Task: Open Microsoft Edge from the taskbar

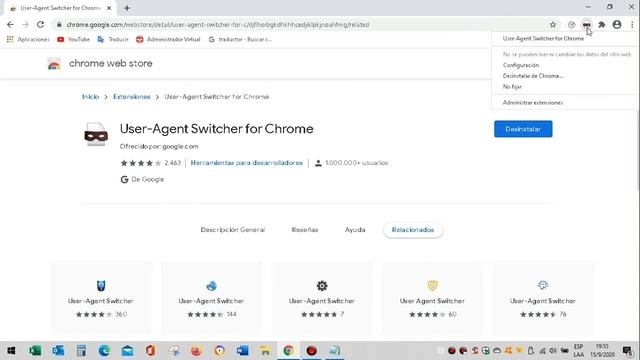Action: click(104, 351)
